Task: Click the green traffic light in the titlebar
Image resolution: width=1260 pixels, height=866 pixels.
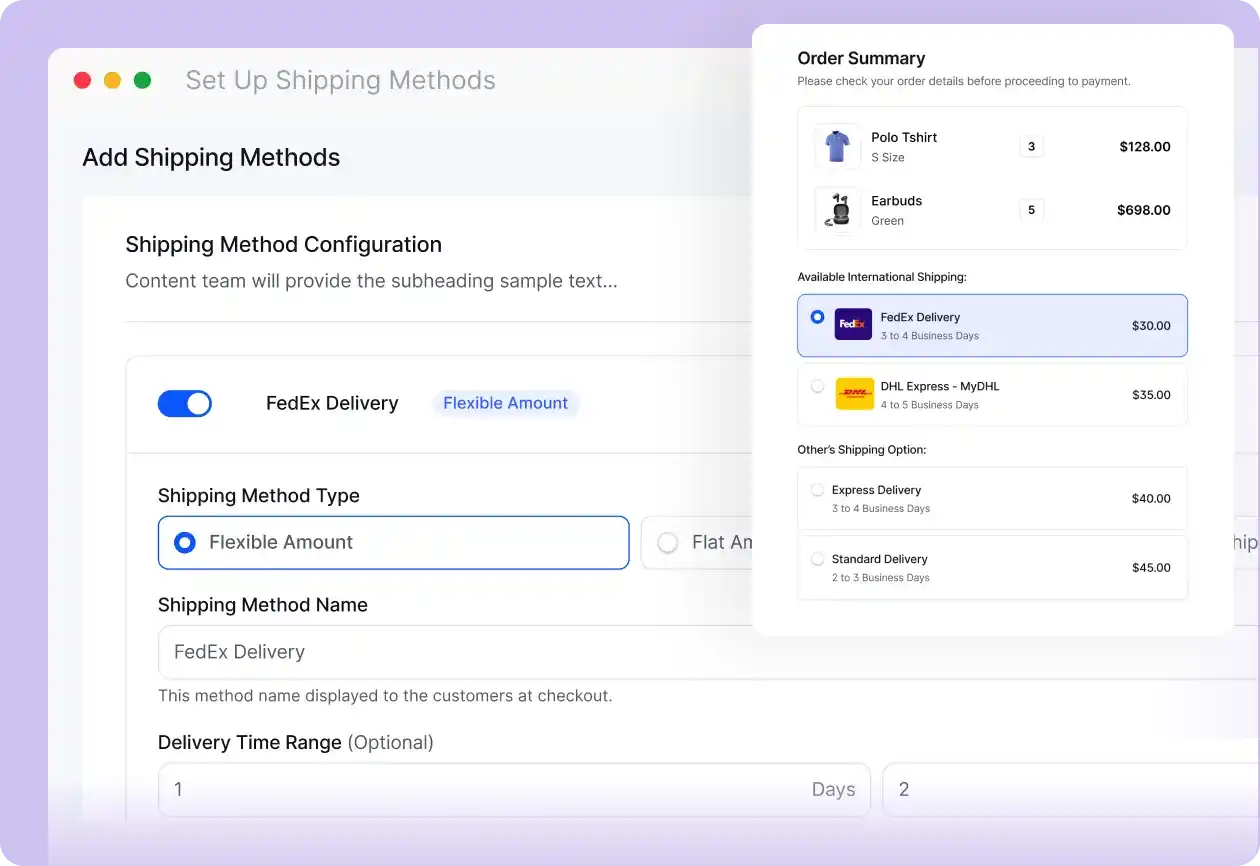Action: coord(143,80)
